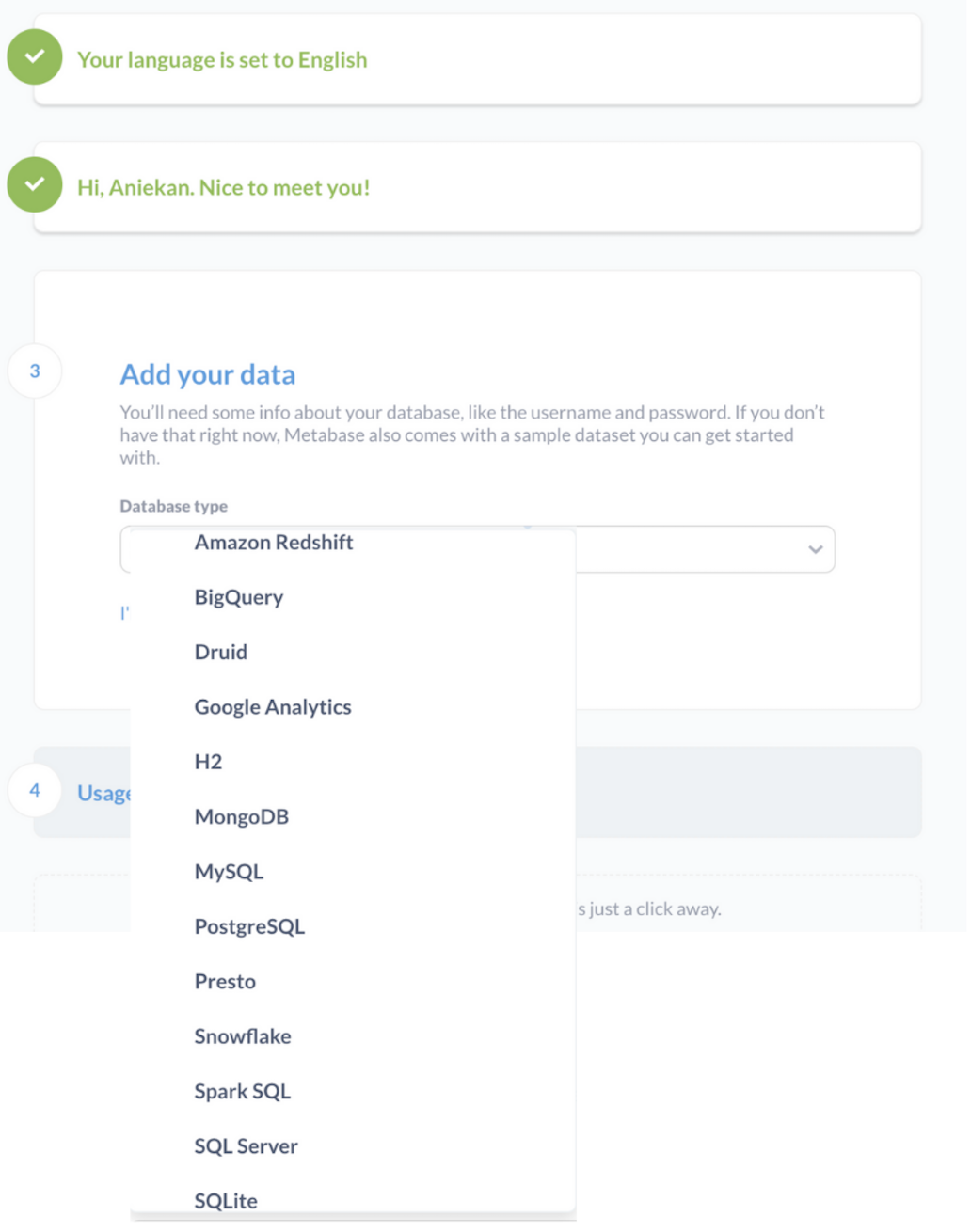
Task: Choose BigQuery as database type
Action: coord(239,598)
